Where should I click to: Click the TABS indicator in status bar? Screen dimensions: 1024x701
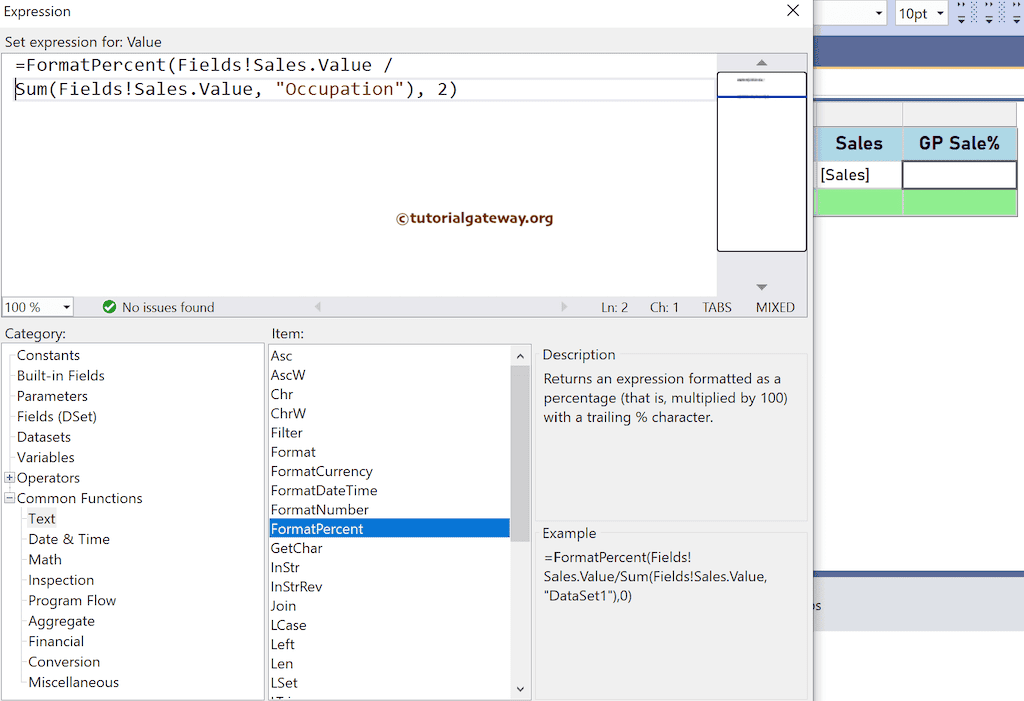(717, 307)
